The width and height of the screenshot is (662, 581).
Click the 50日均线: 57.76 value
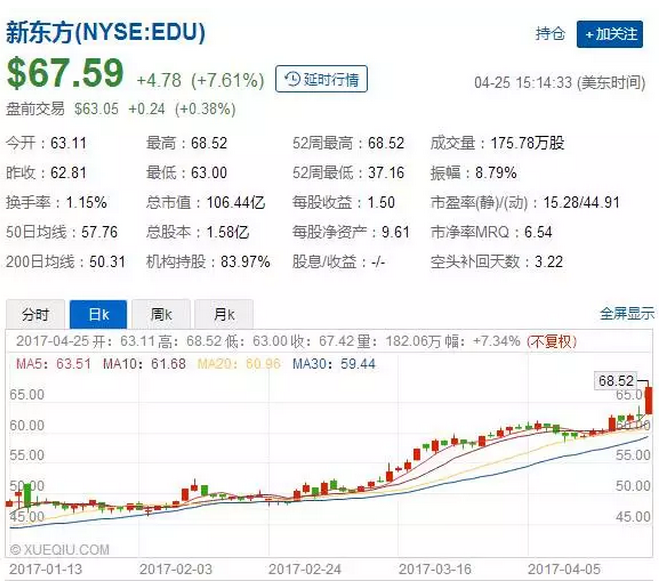[x=100, y=232]
